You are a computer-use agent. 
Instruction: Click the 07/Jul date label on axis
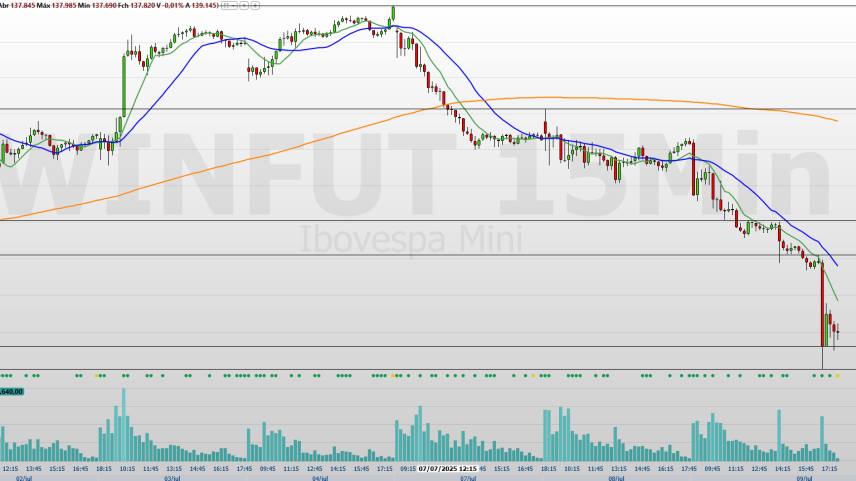pyautogui.click(x=468, y=478)
